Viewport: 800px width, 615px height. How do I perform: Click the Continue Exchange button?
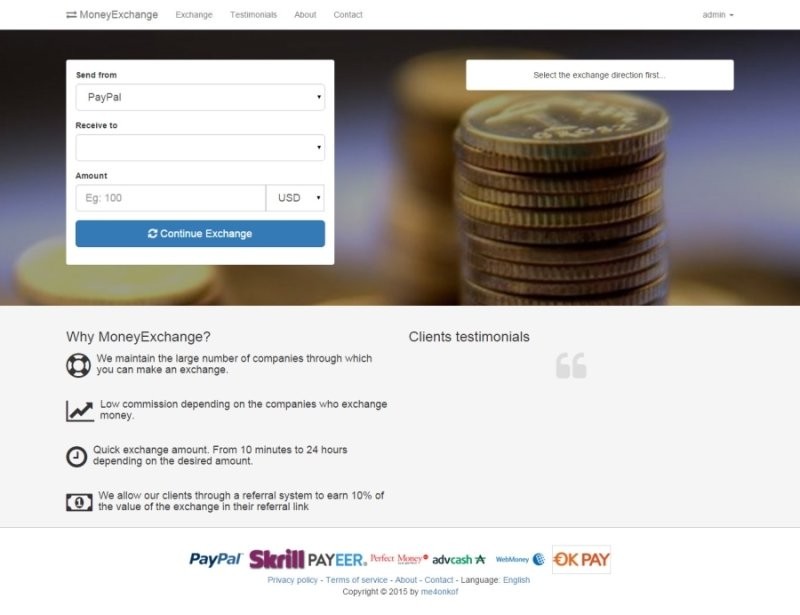click(x=200, y=234)
